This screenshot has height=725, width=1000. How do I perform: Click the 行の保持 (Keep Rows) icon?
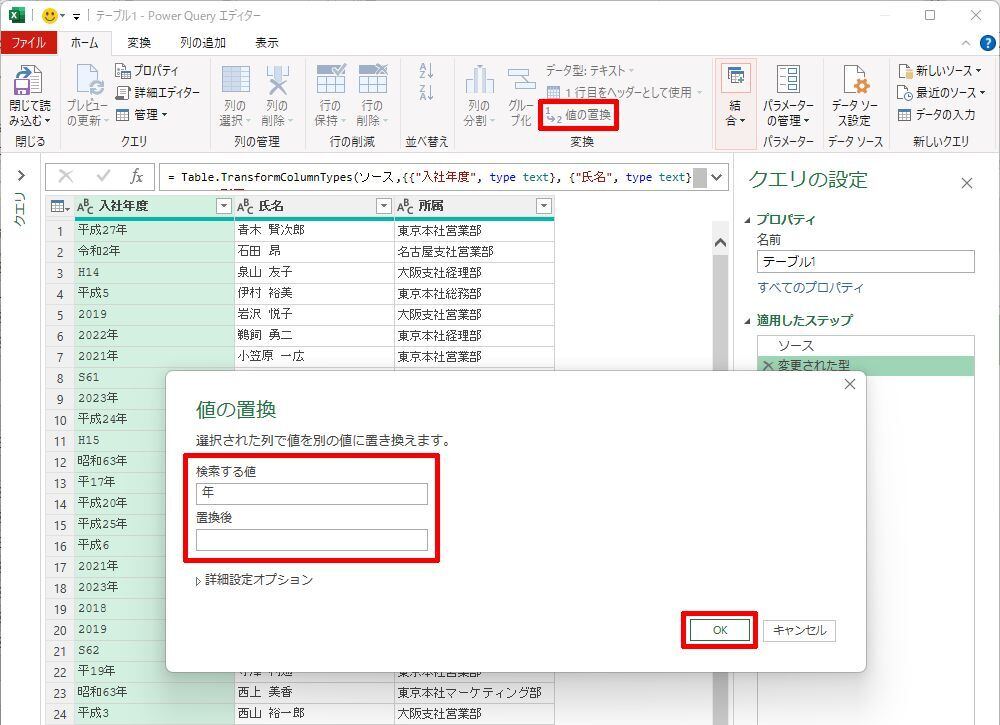point(330,82)
